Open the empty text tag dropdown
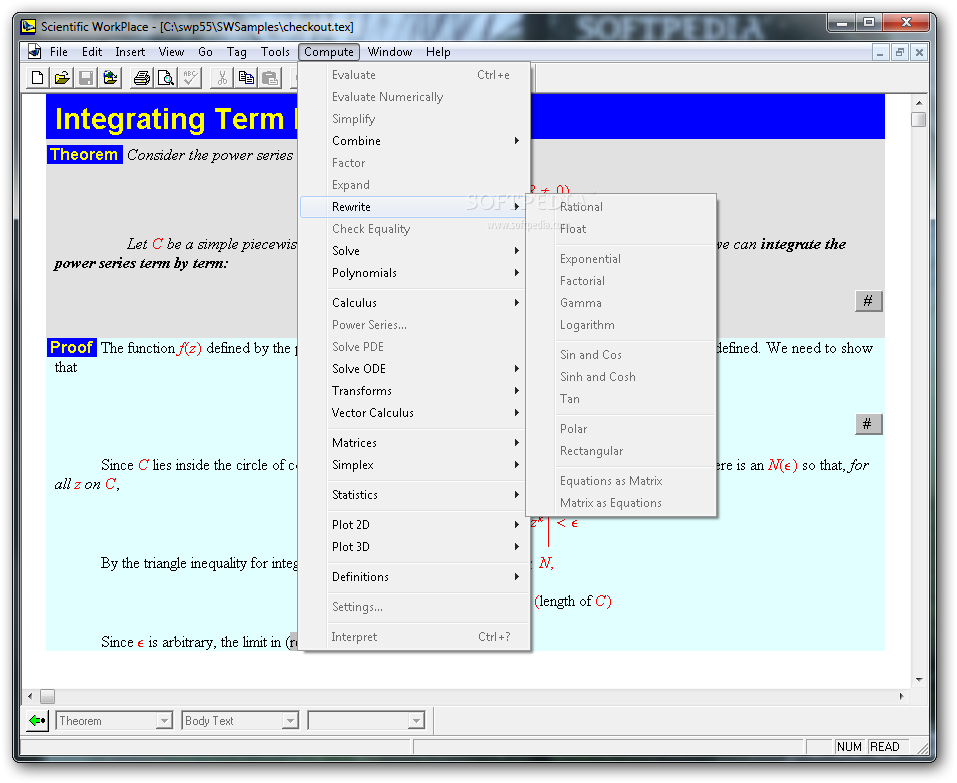Viewport: 957px width, 783px height. pyautogui.click(x=416, y=721)
